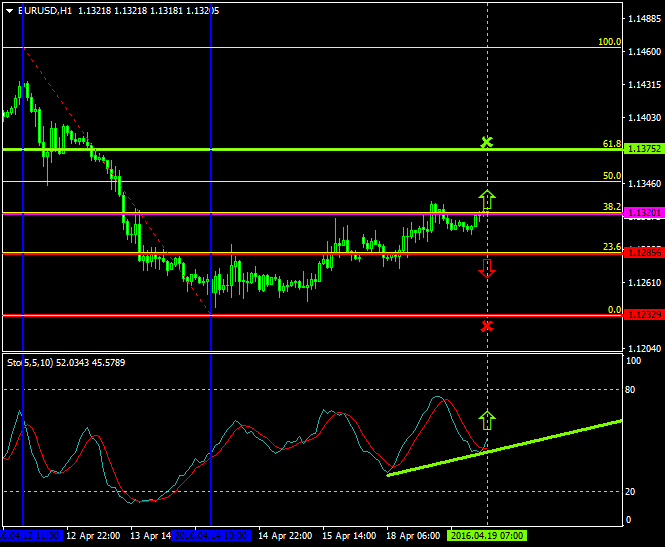The height and width of the screenshot is (547, 665).
Task: Click the magenta 1.13201 price label
Action: coord(642,213)
